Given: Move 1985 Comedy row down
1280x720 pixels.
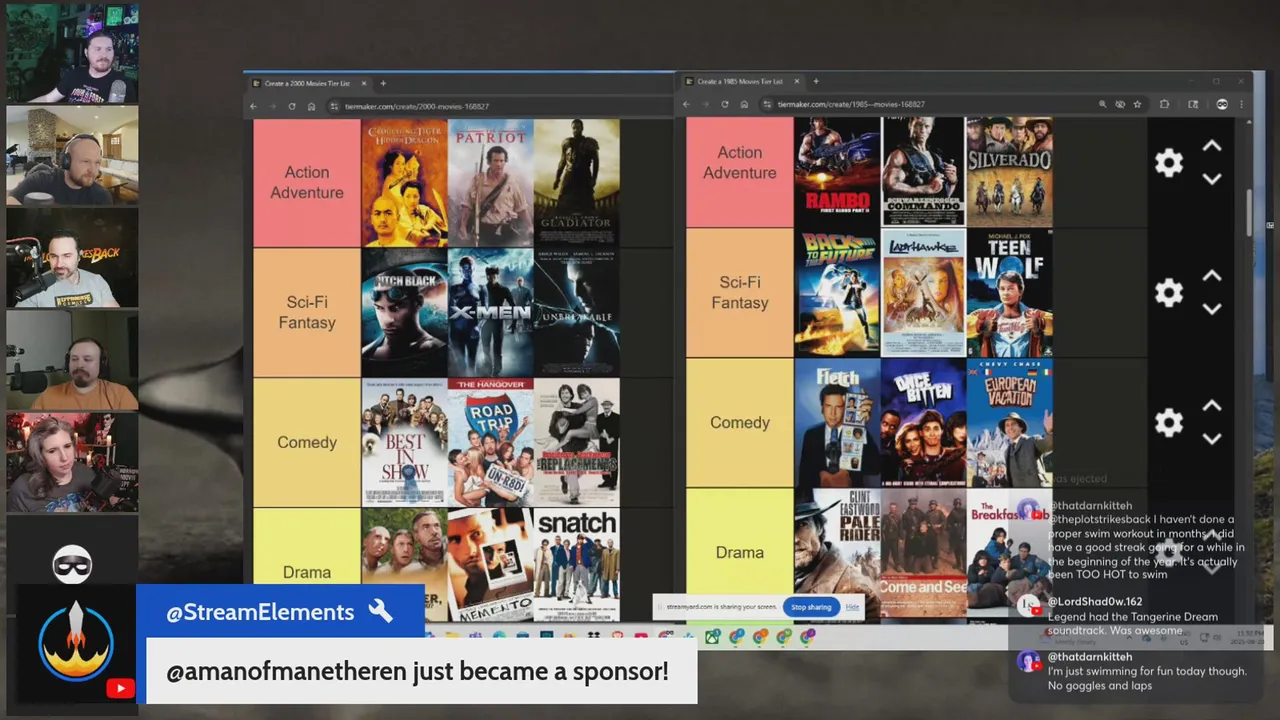Looking at the screenshot, I should 1212,438.
